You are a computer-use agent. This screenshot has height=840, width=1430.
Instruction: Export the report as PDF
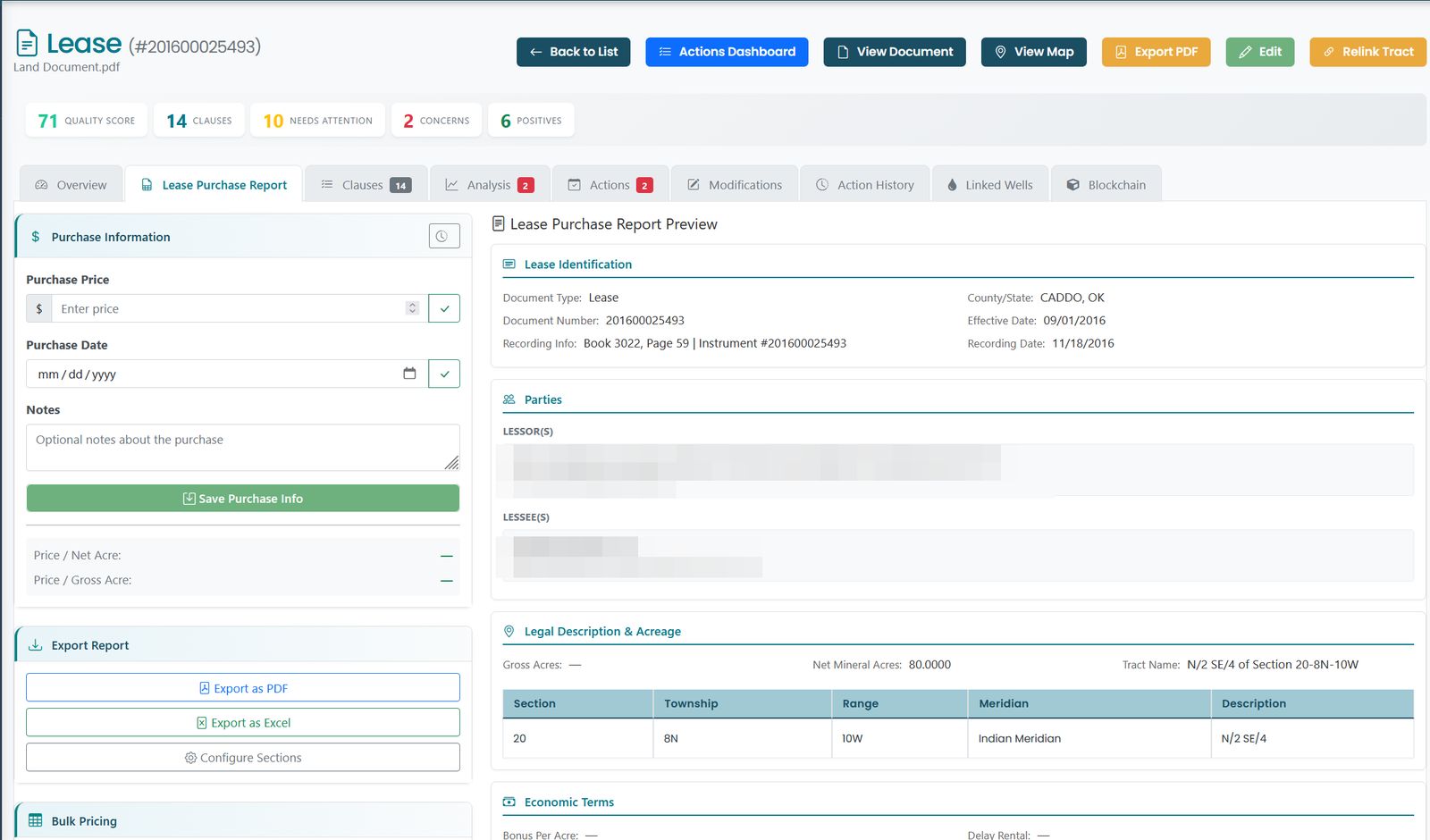pyautogui.click(x=243, y=687)
